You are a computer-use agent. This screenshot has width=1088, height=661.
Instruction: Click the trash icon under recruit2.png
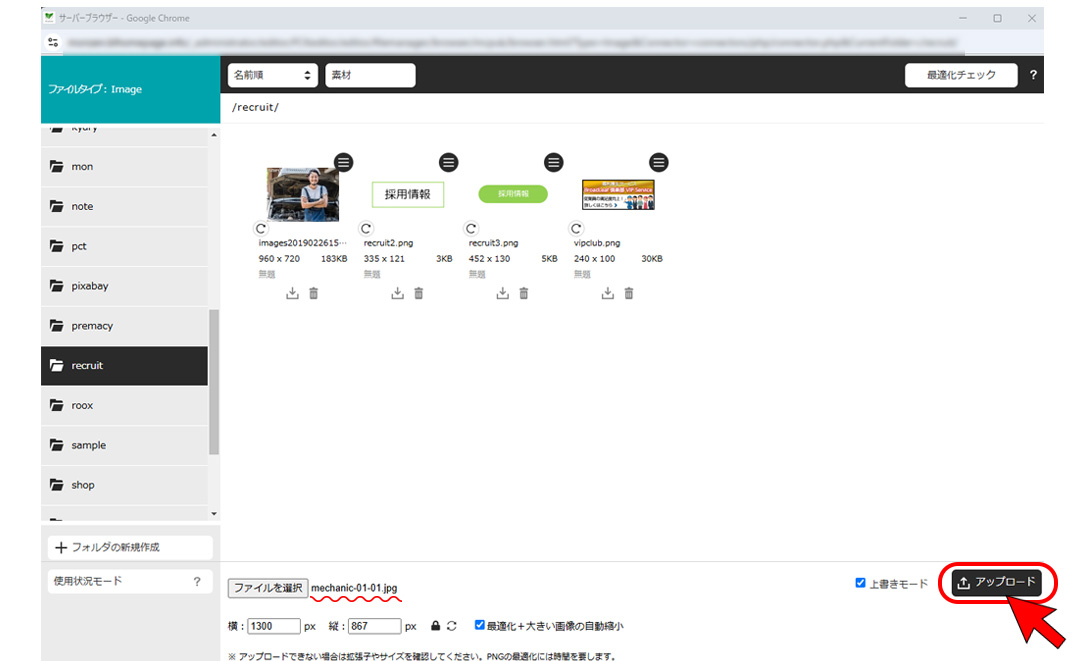(x=419, y=293)
